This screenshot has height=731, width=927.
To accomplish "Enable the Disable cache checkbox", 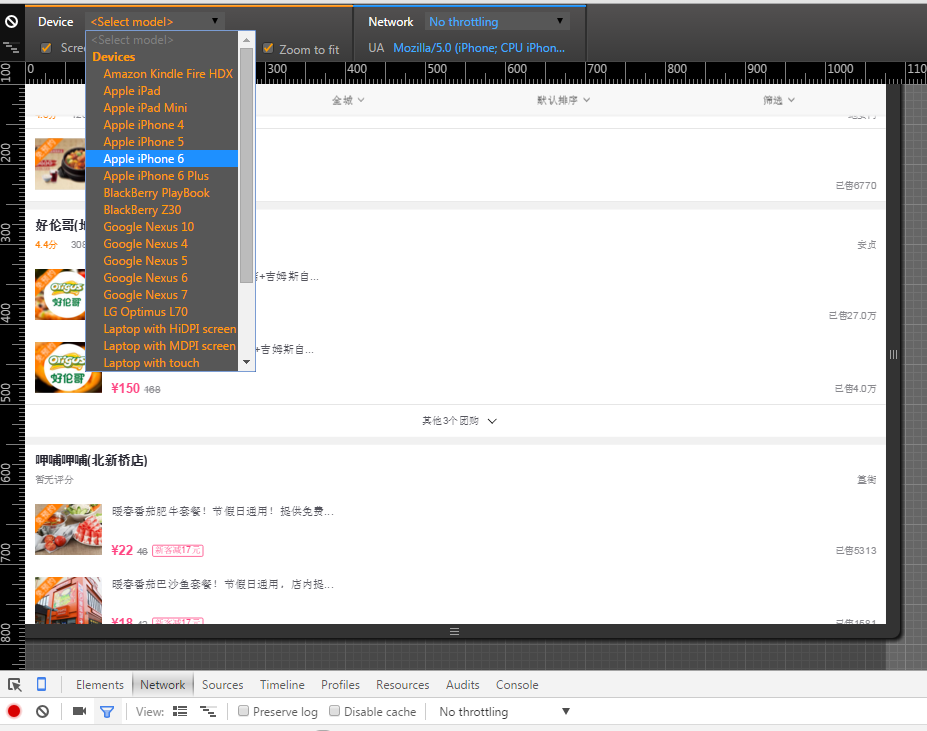I will pos(334,711).
